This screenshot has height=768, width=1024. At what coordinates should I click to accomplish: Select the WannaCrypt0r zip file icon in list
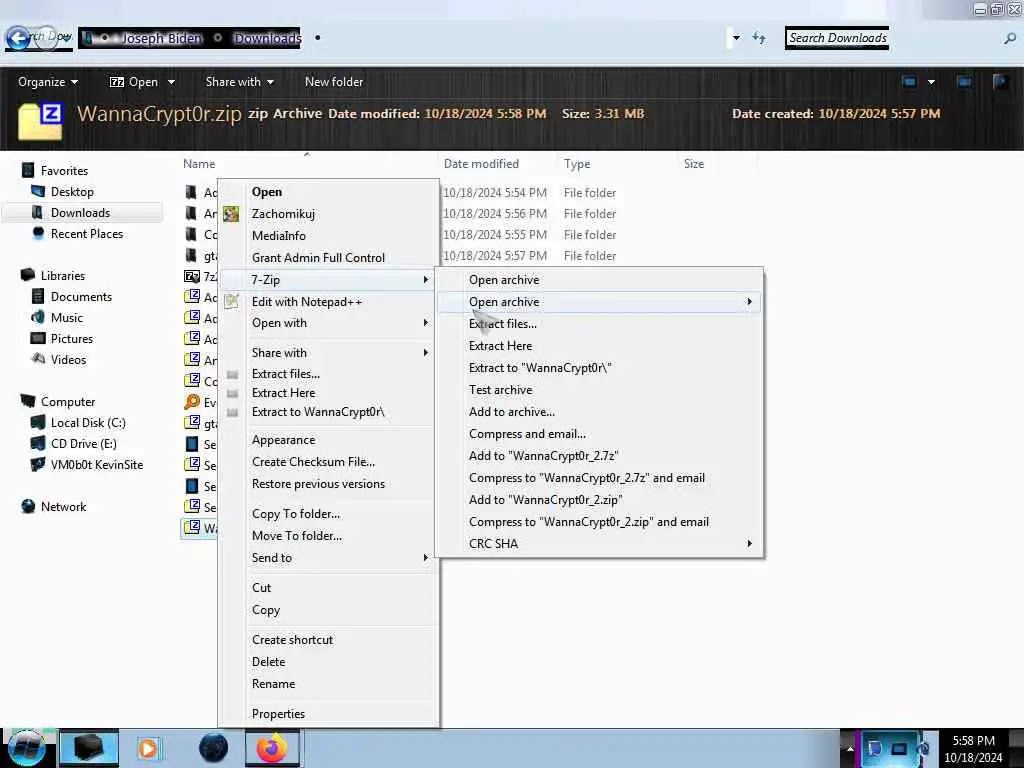[x=192, y=528]
